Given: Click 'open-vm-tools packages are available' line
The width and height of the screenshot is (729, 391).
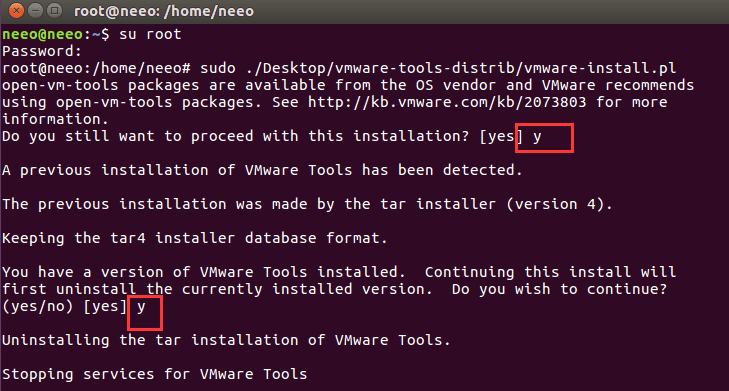Looking at the screenshot, I should [348, 85].
